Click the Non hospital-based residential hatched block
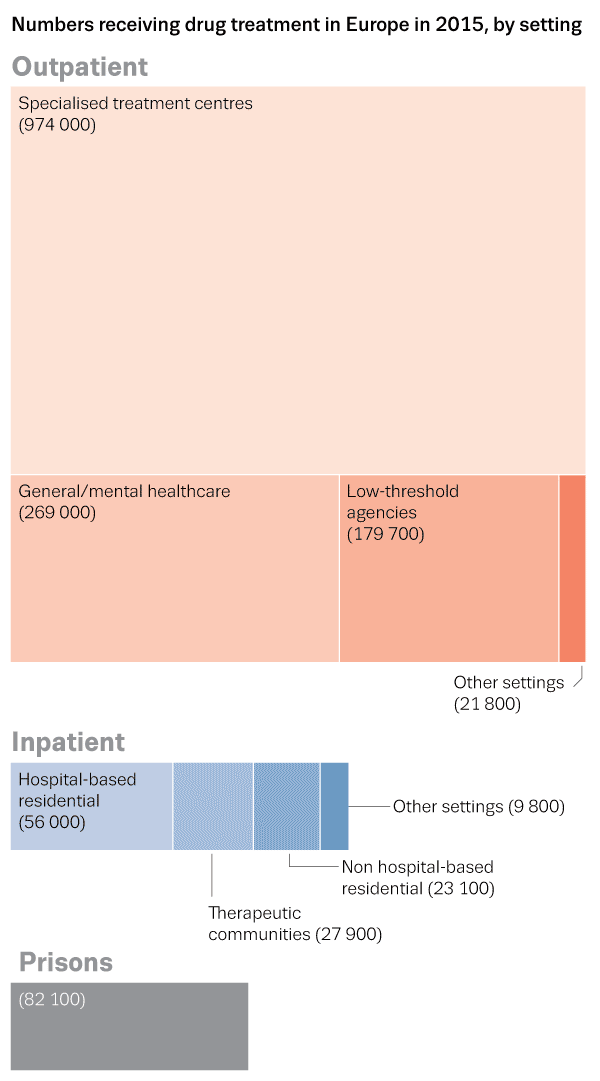 click(286, 806)
